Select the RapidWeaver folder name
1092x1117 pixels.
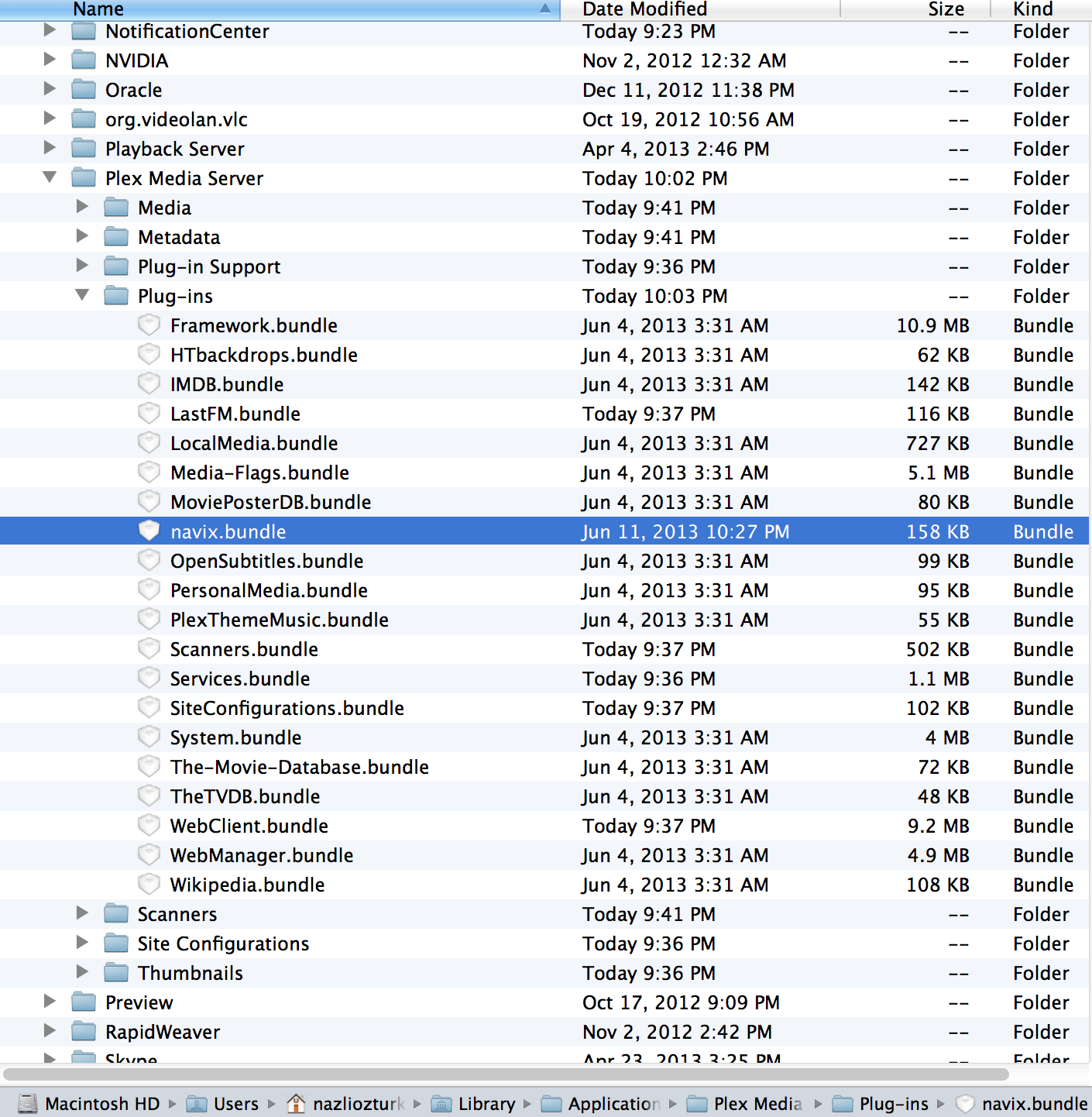click(163, 1032)
